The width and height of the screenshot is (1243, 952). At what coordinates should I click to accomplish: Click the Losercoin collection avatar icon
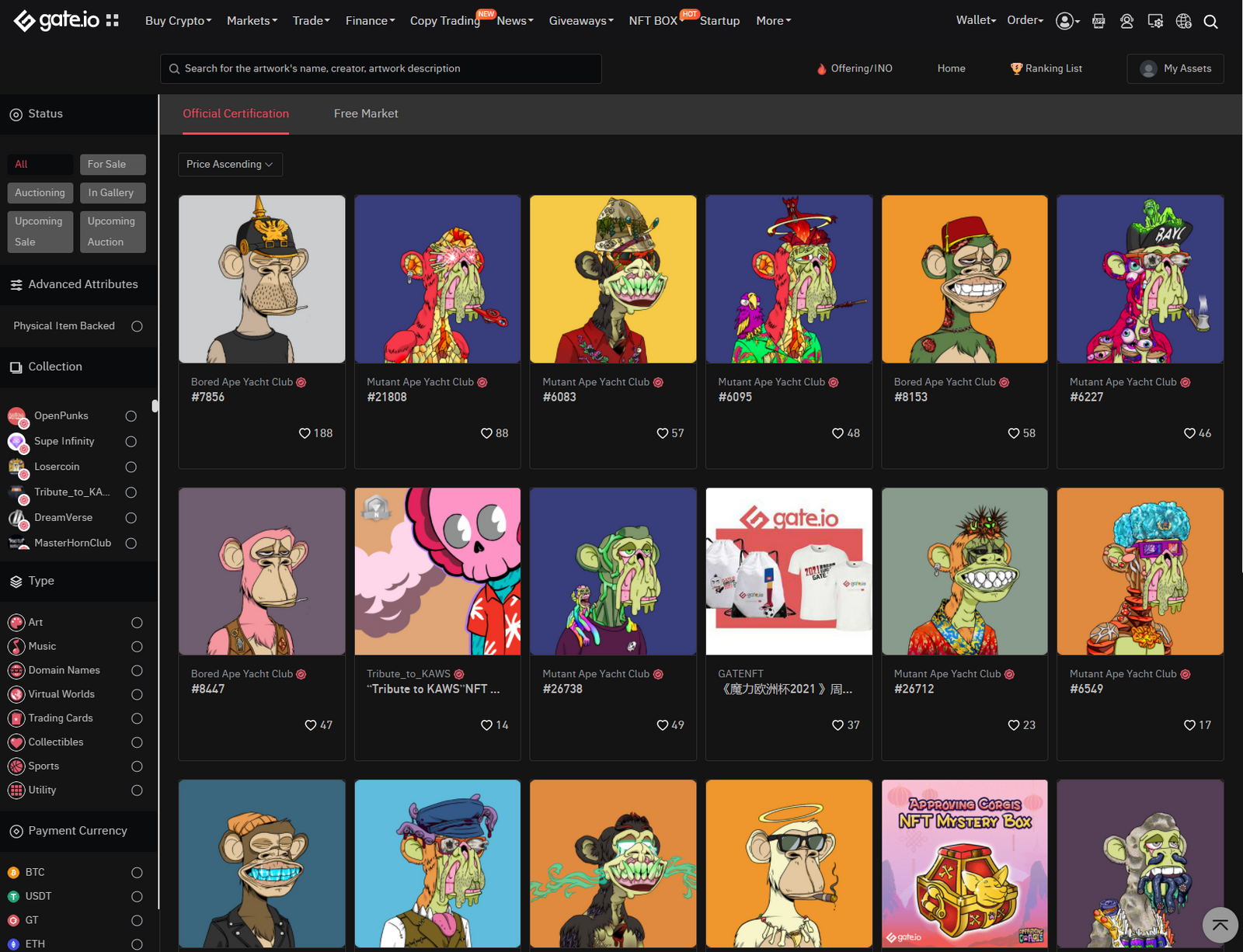[x=17, y=467]
